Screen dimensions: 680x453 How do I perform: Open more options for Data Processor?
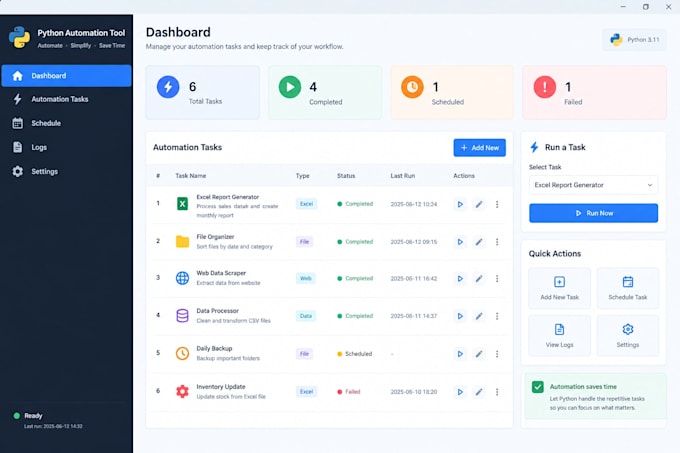[x=497, y=316]
